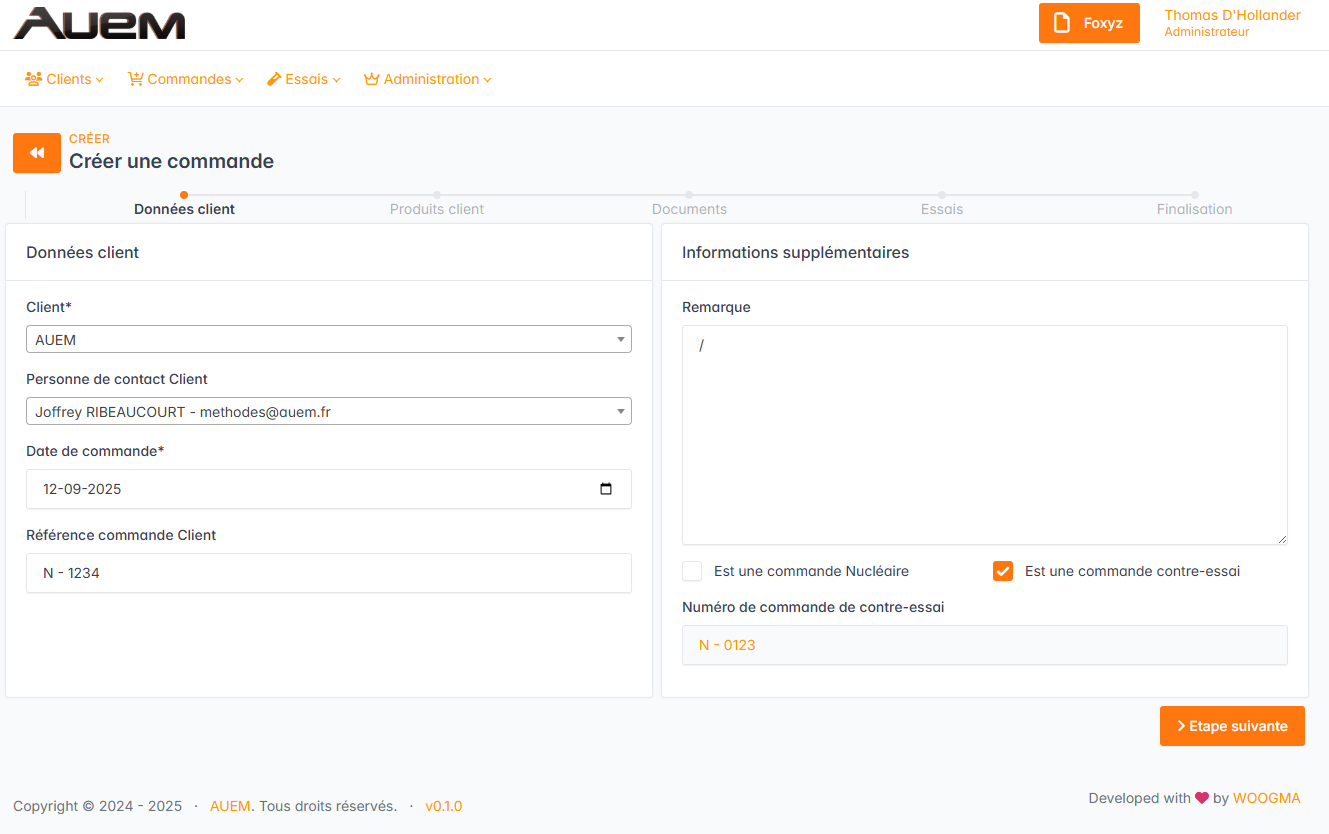The height and width of the screenshot is (834, 1329).
Task: Click the orange back arrow icon button
Action: tap(37, 153)
